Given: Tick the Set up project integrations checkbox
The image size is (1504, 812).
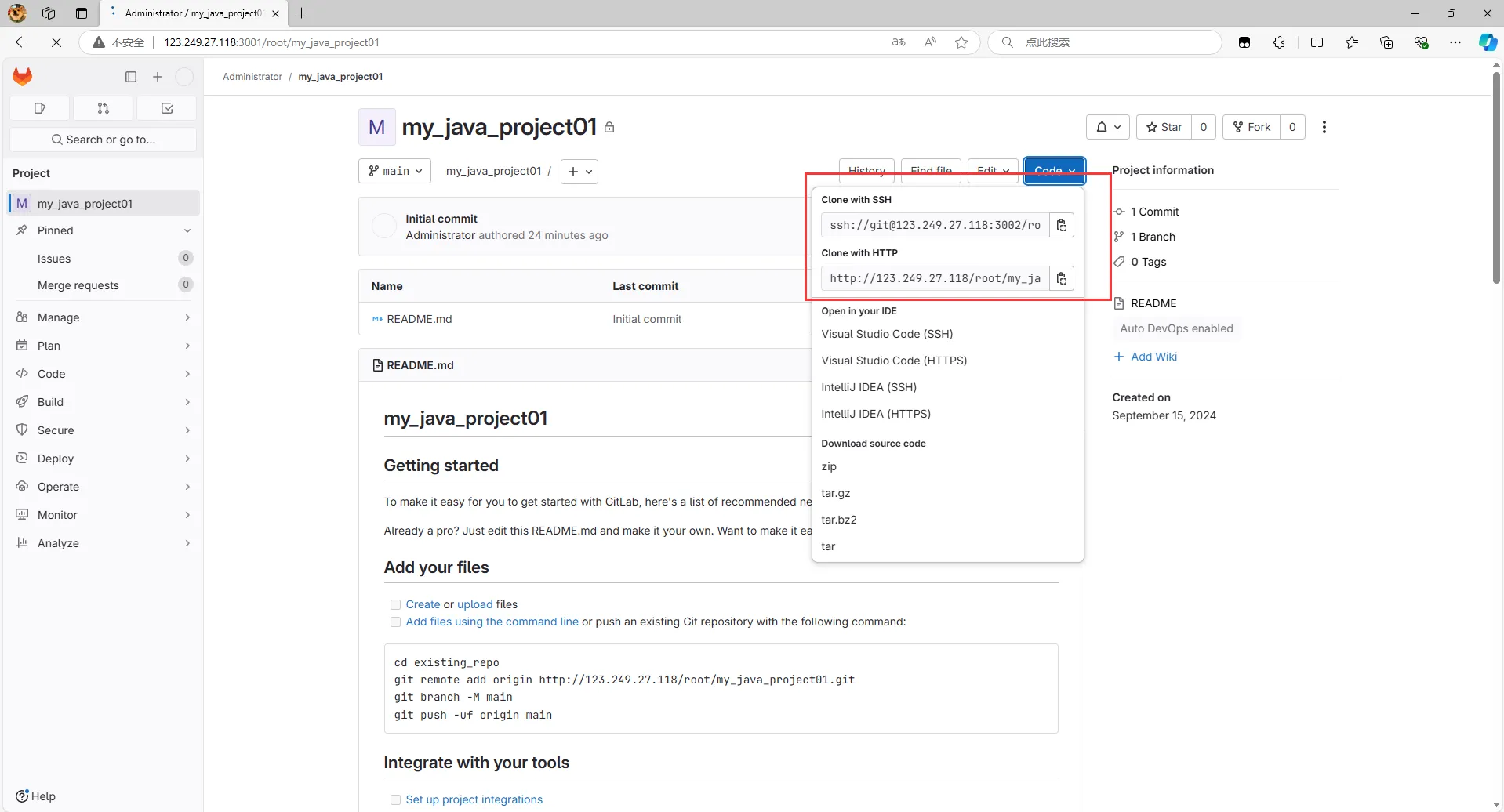Looking at the screenshot, I should tap(396, 799).
